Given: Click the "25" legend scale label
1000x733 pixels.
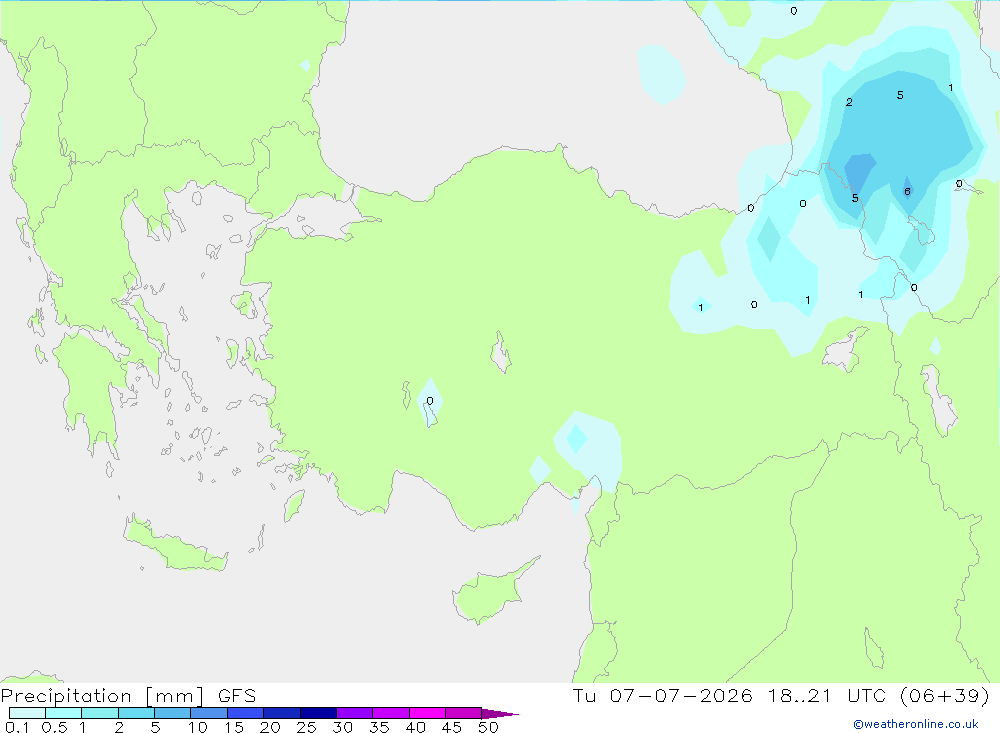Looking at the screenshot, I should (x=306, y=727).
